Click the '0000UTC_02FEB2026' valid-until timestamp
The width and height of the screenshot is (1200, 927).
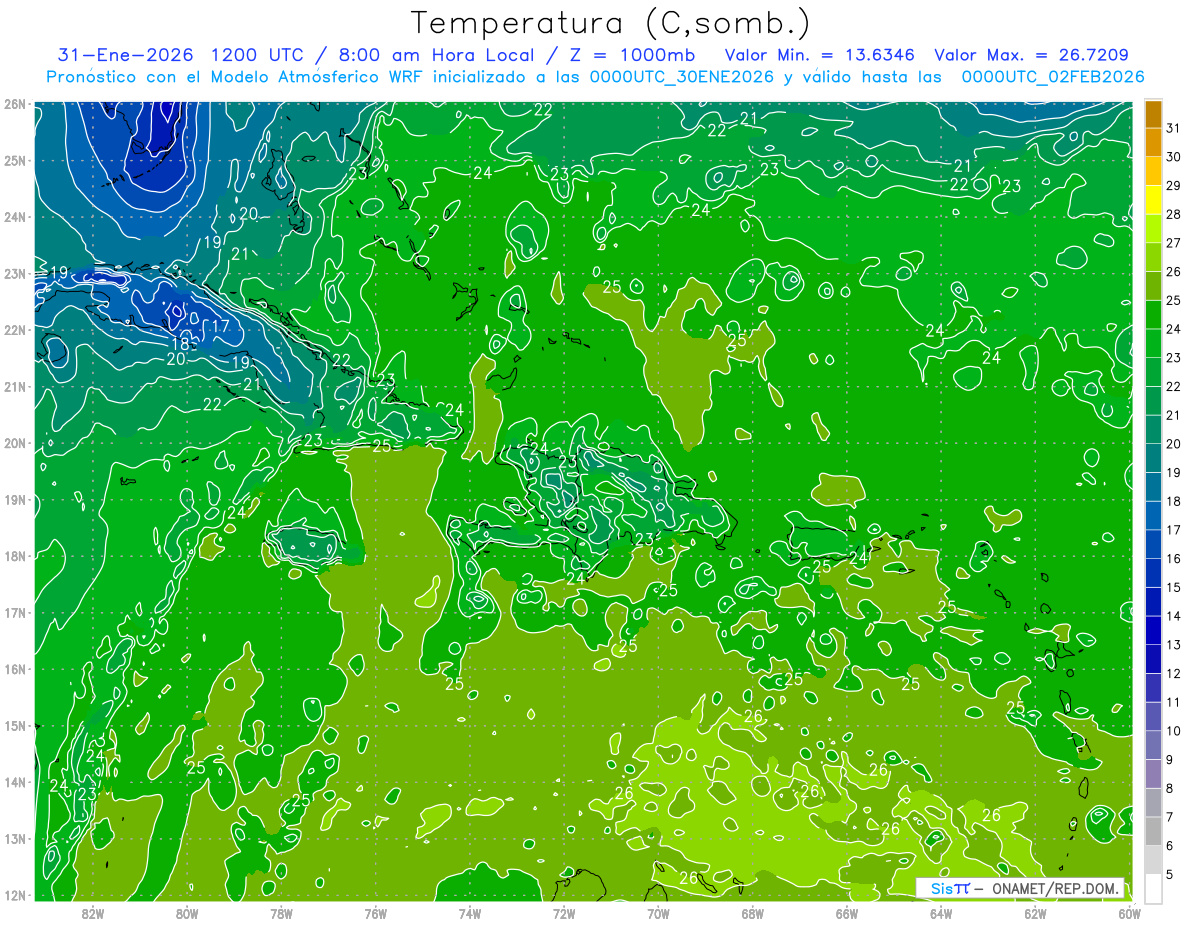click(x=1052, y=77)
